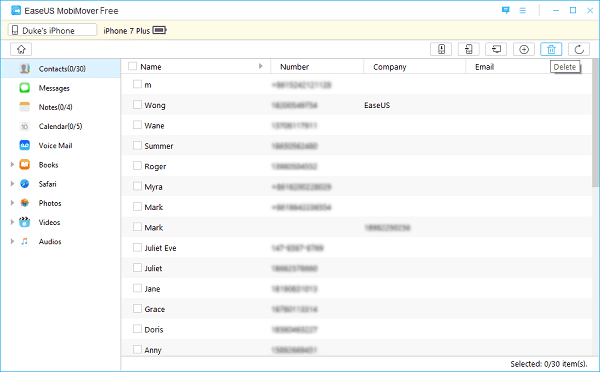Click the arrow in Name column header
600x372 pixels.
pos(261,66)
